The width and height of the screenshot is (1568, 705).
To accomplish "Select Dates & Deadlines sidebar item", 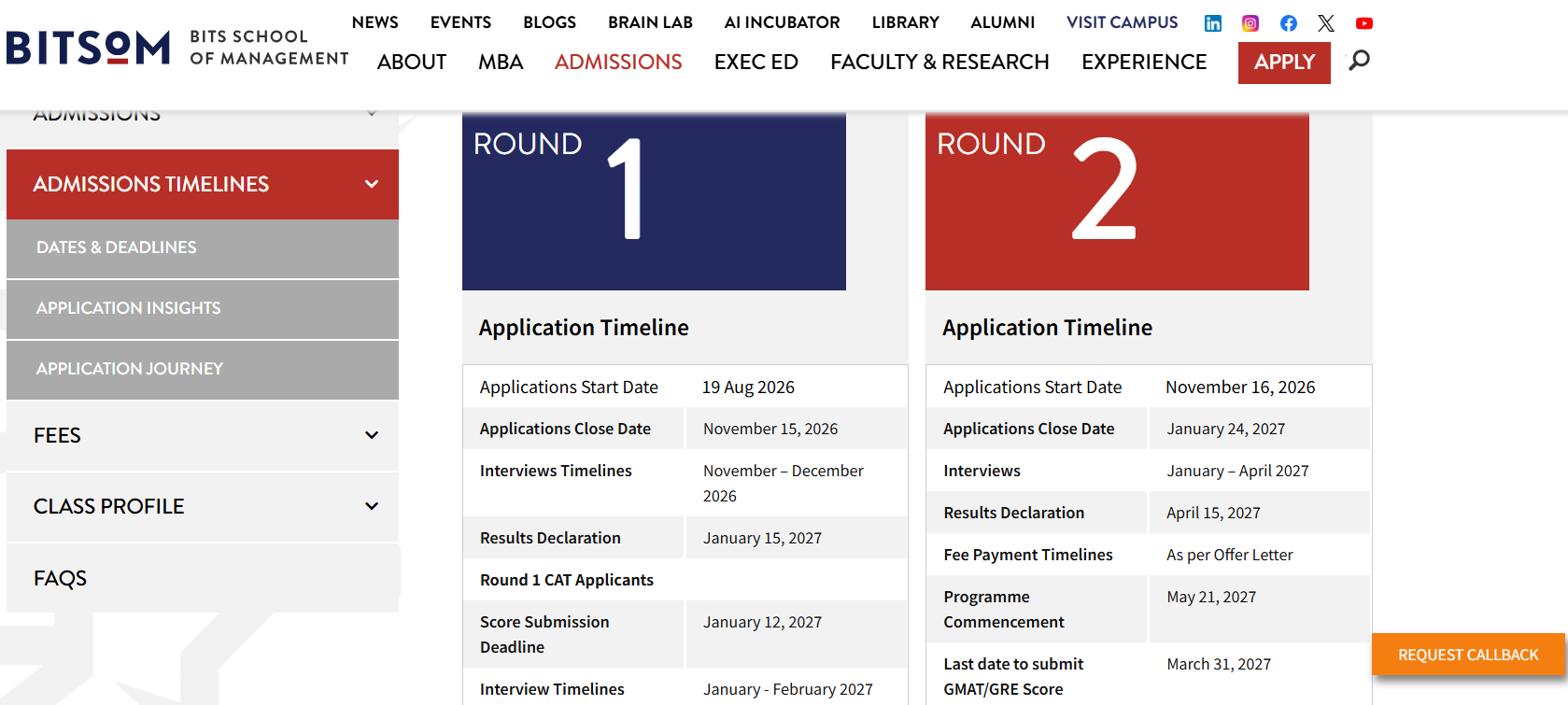I will click(x=203, y=248).
